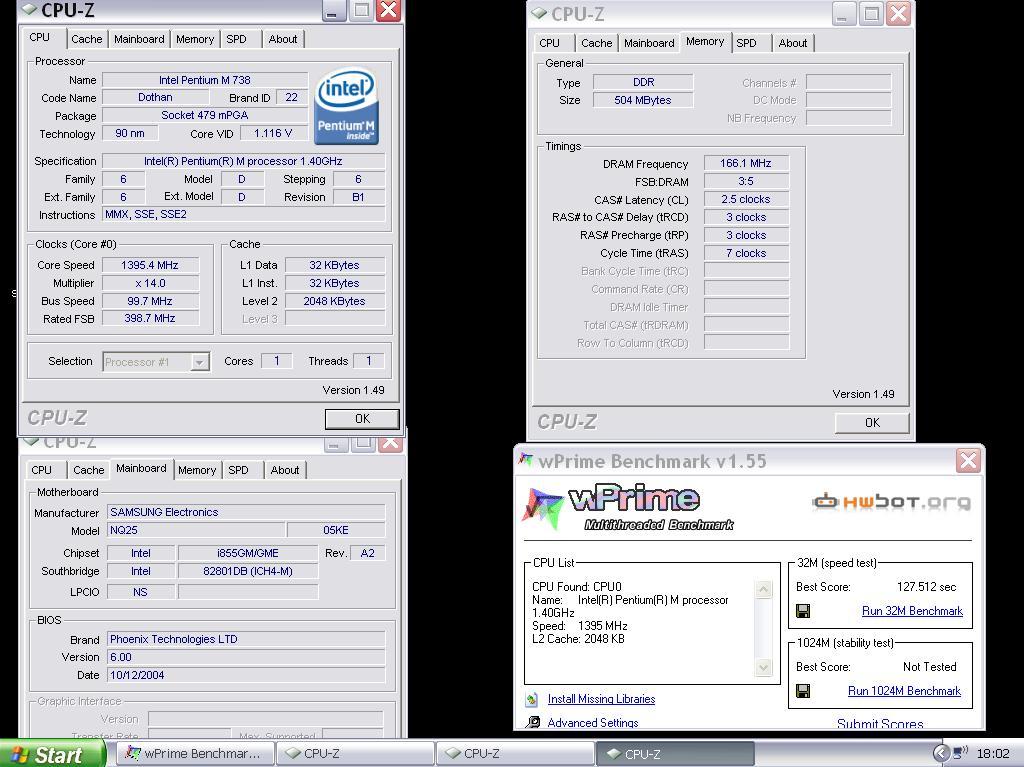Select the Core Speed value 1395.4 MHz
The height and width of the screenshot is (767, 1024).
tap(150, 265)
